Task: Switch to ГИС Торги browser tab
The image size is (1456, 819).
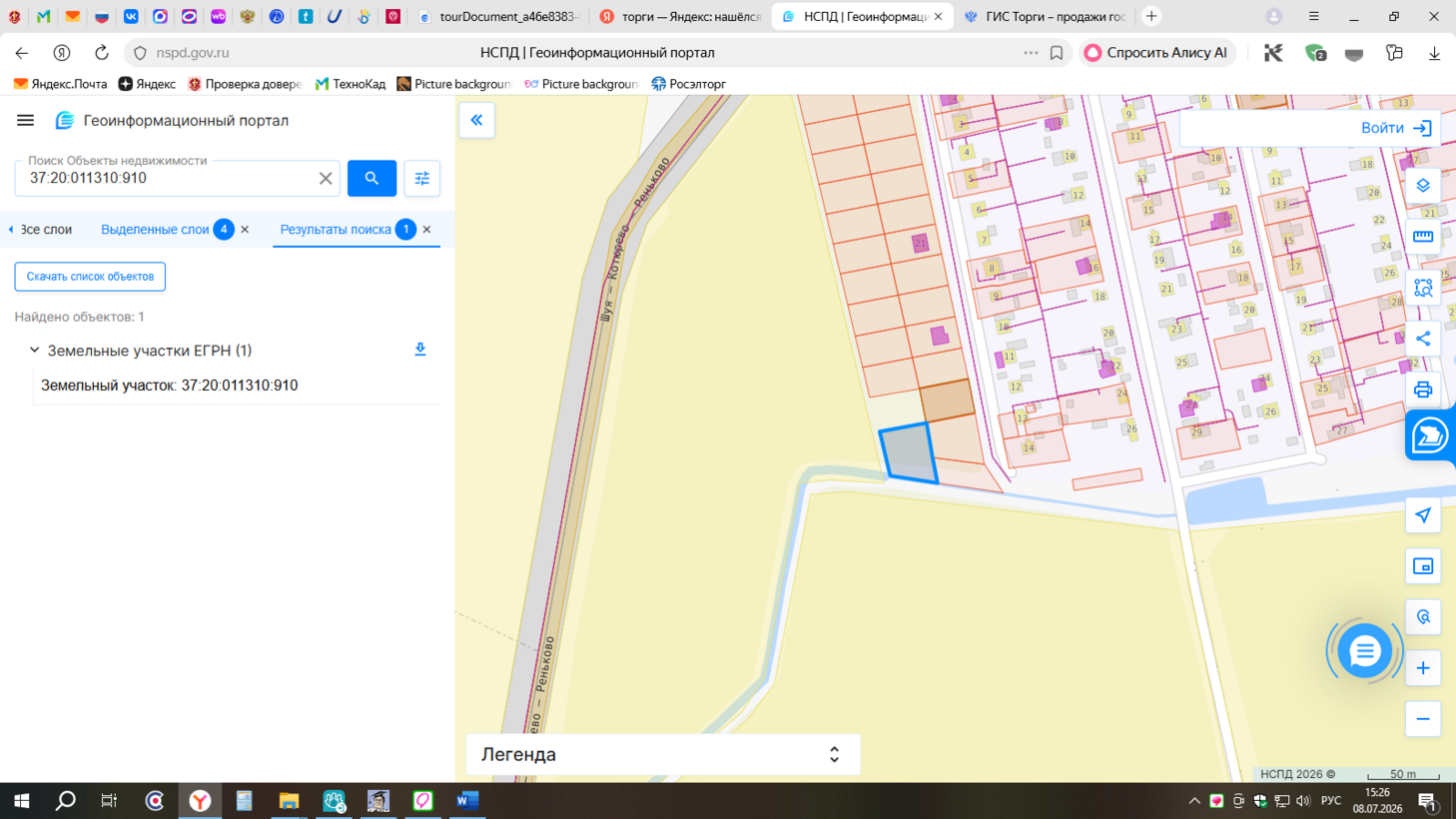Action: 1045,16
